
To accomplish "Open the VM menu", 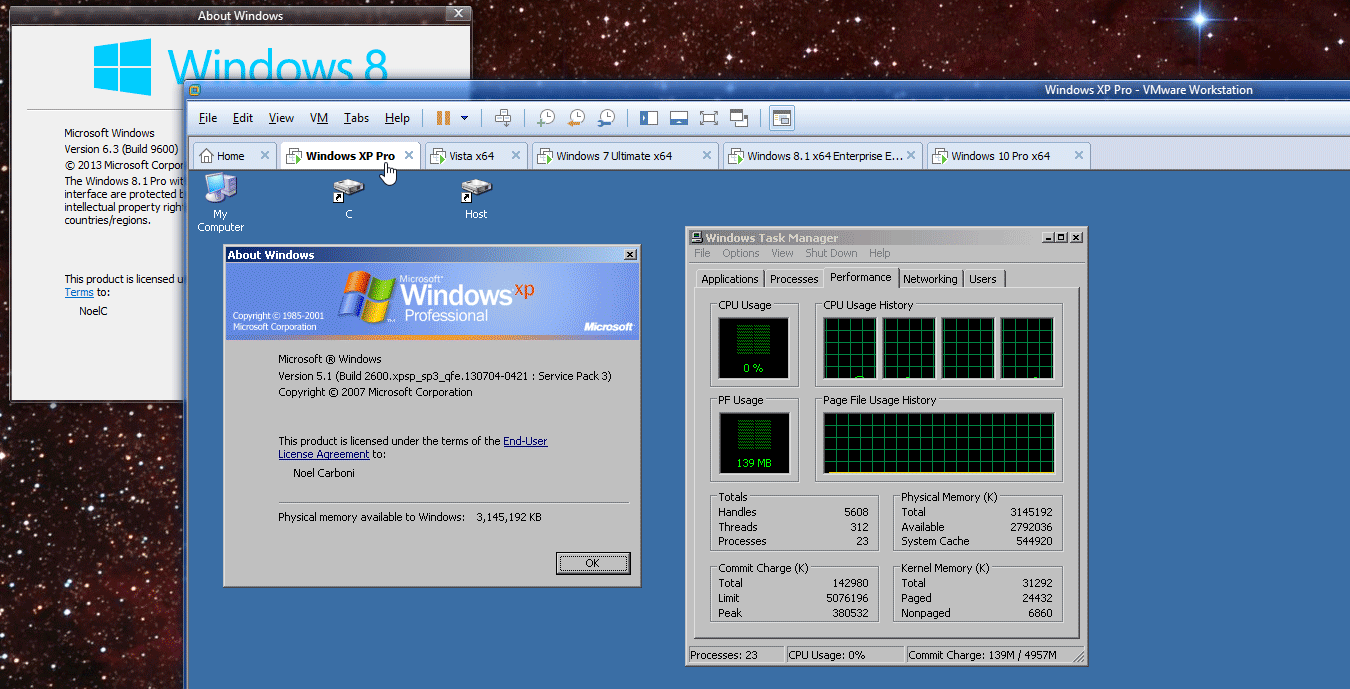I will point(318,117).
